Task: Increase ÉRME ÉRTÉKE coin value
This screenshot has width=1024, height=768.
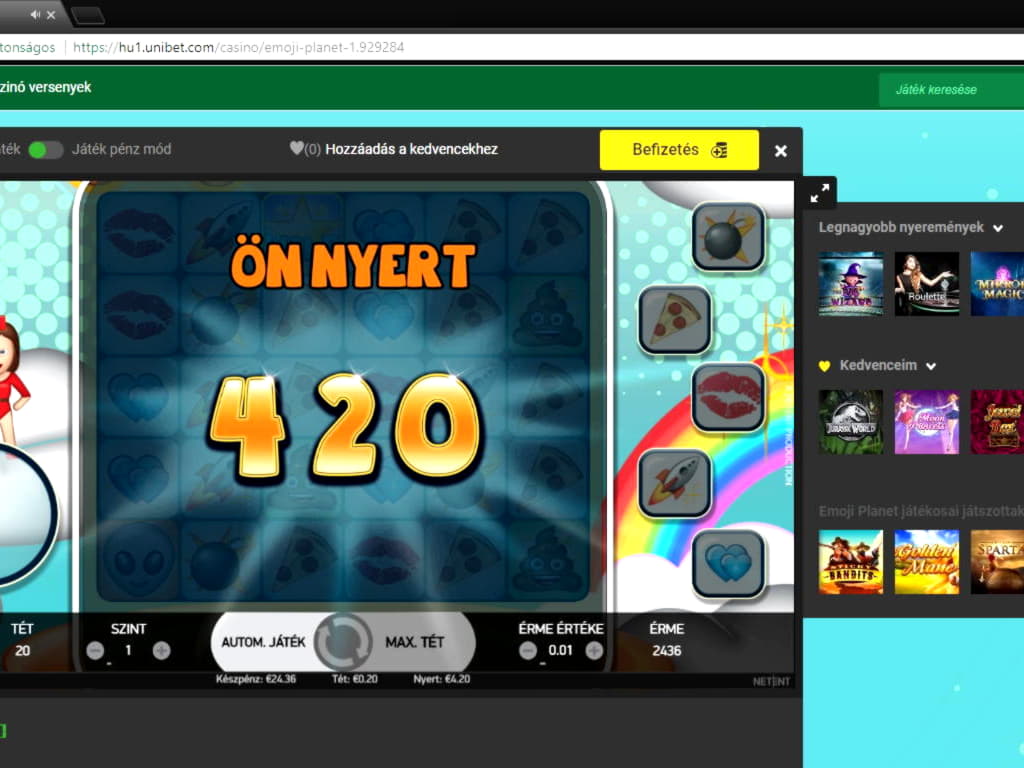Action: [594, 650]
